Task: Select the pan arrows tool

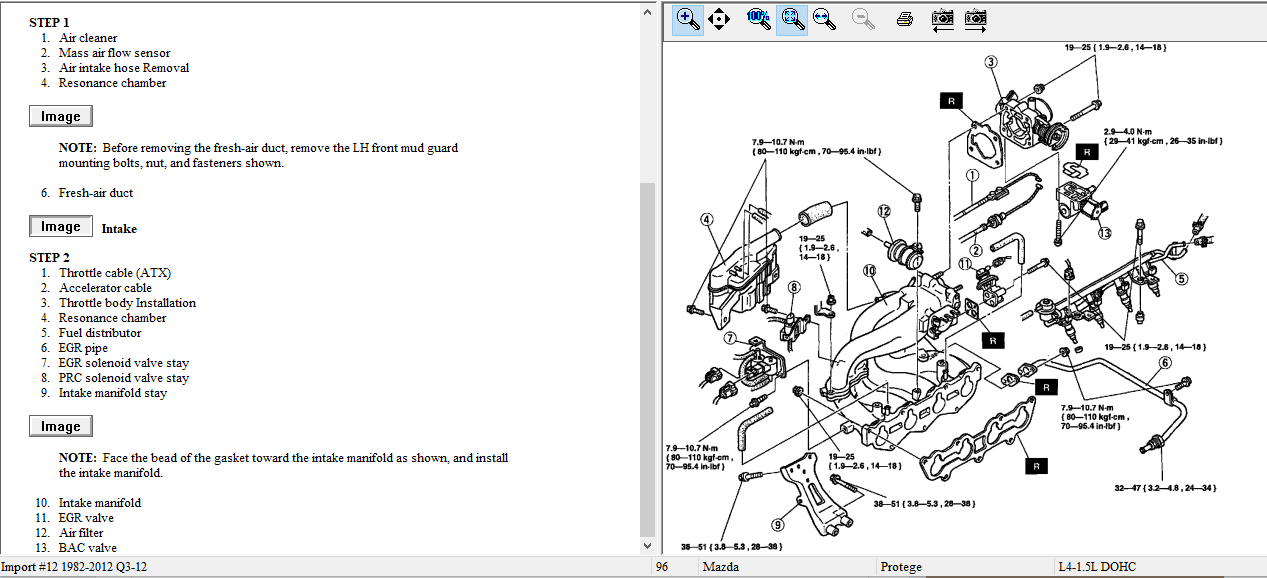Action: [718, 19]
